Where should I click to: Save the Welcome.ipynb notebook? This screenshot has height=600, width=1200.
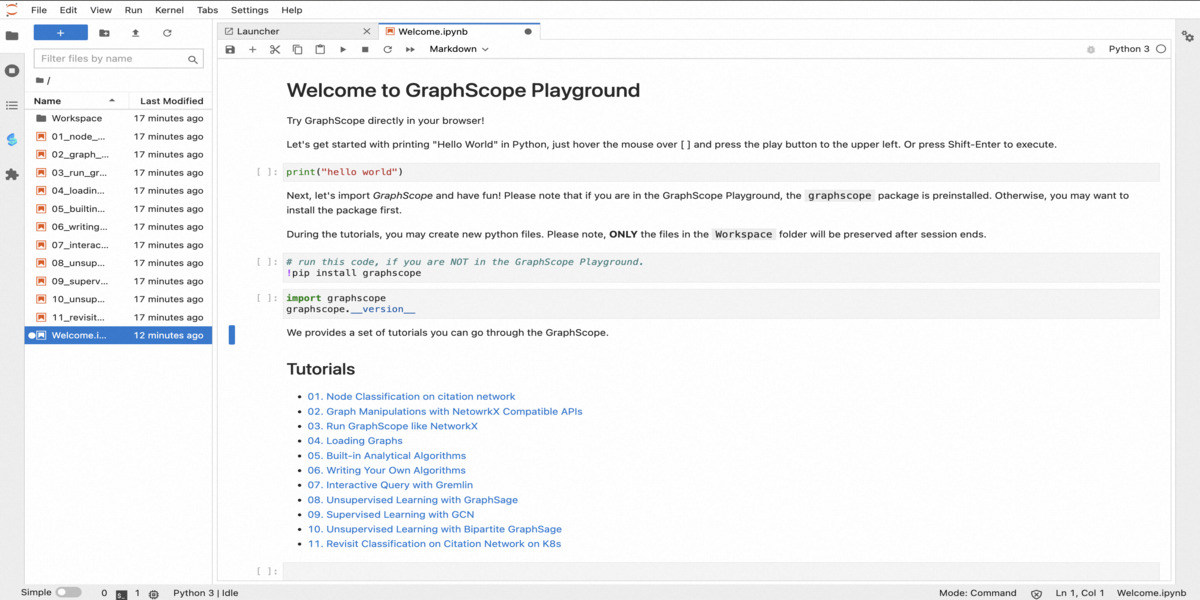coord(231,48)
